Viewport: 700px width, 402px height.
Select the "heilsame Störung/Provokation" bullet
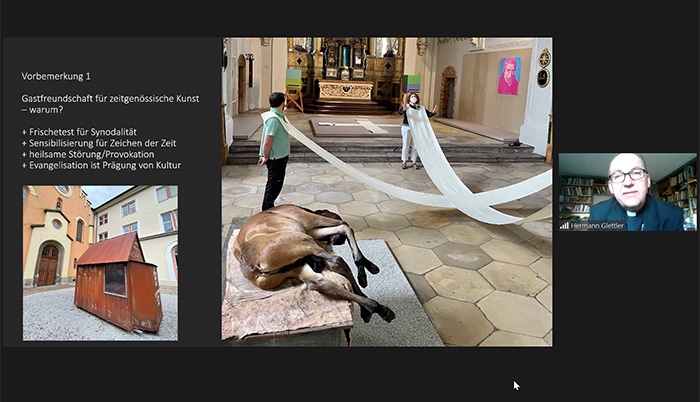point(85,154)
